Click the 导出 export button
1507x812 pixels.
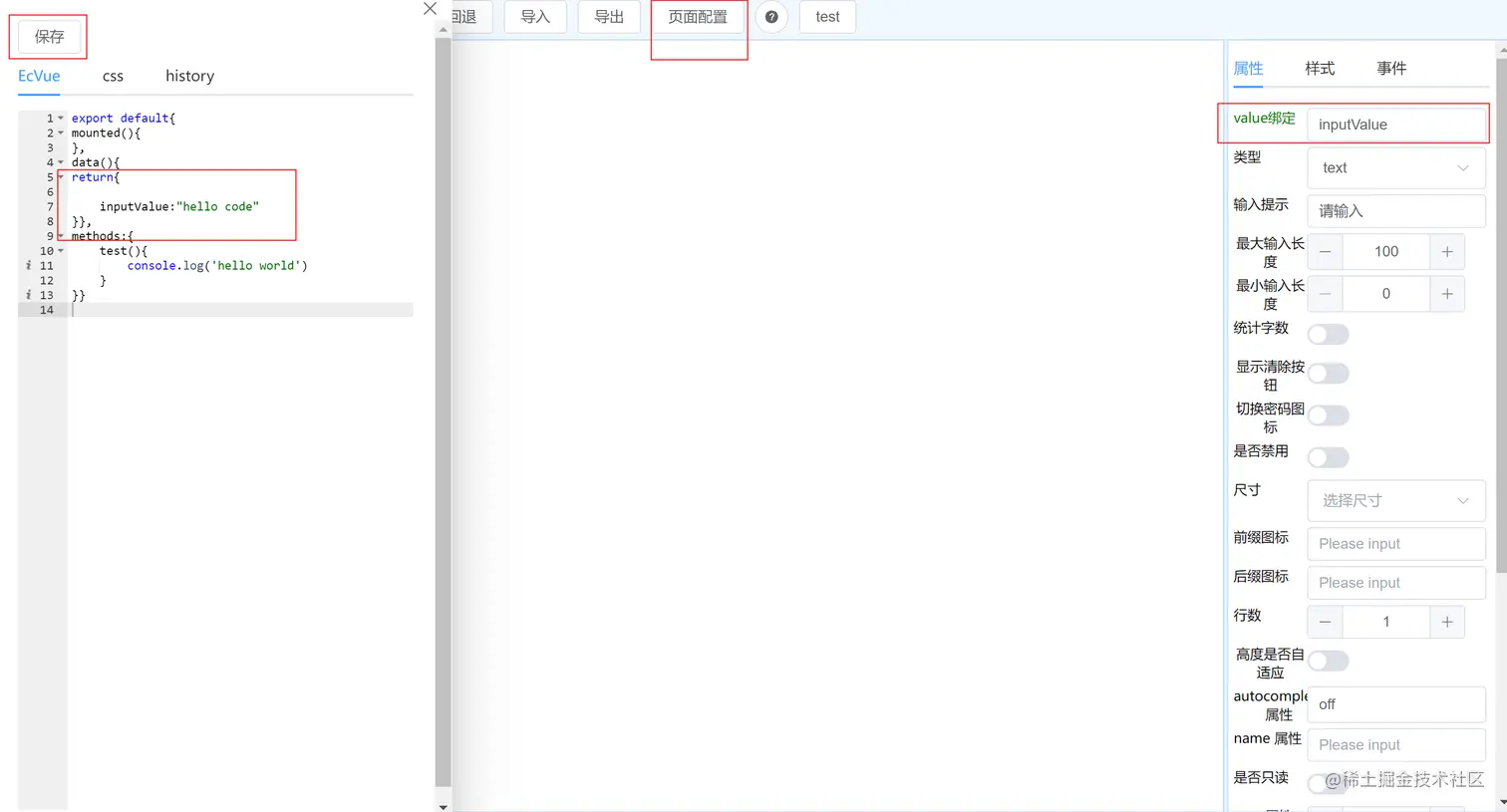tap(609, 17)
